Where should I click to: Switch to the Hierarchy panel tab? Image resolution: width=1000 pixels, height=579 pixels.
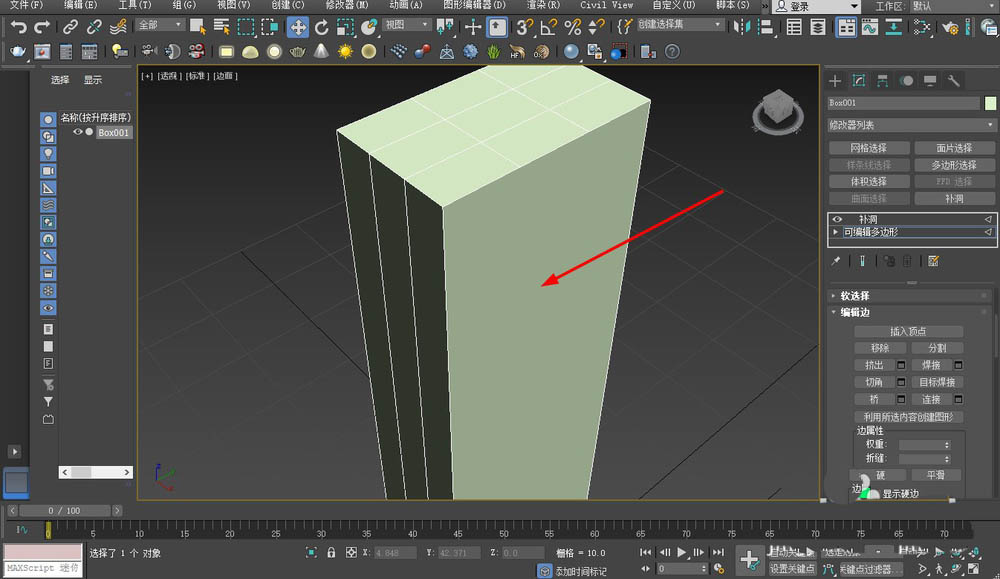pos(882,80)
